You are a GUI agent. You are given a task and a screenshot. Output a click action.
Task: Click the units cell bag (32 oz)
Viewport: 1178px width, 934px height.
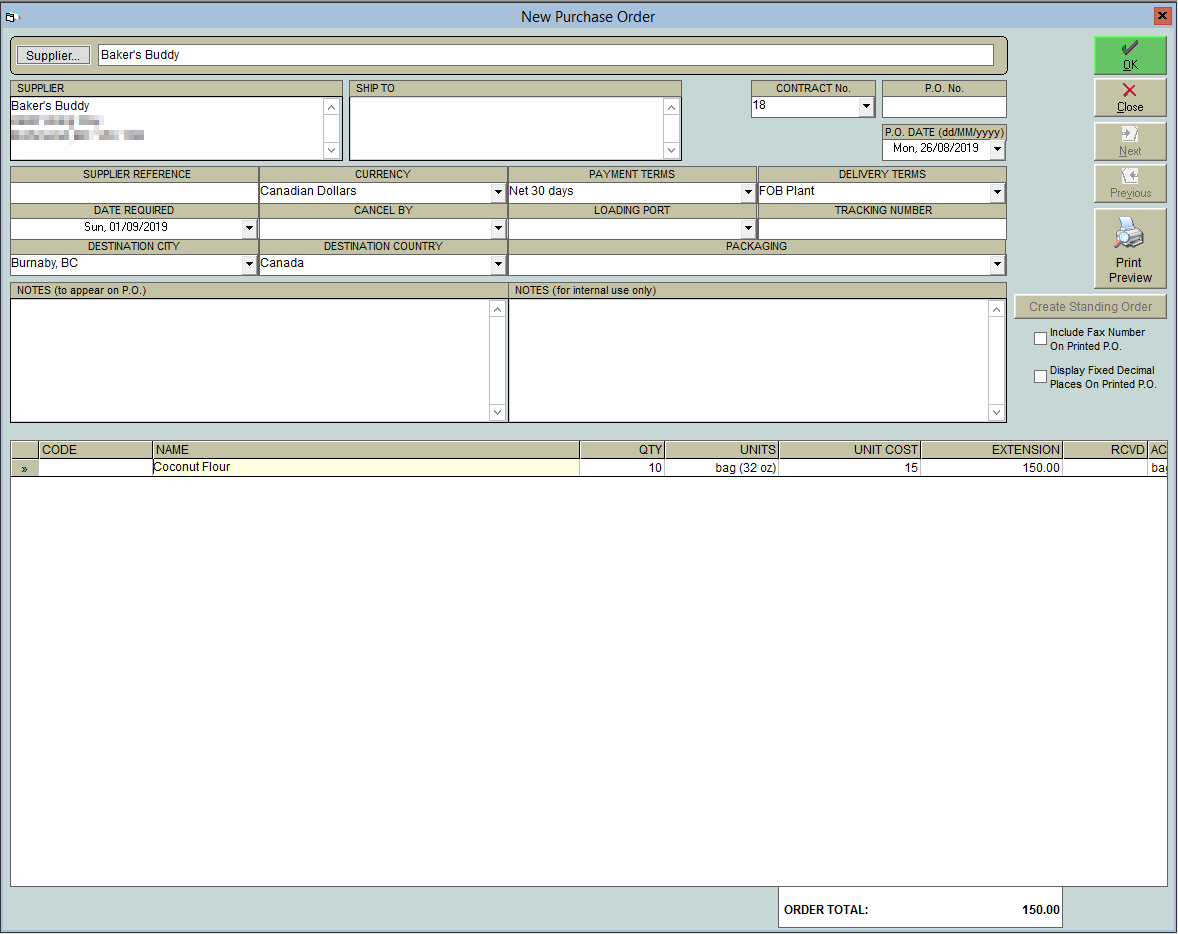722,467
